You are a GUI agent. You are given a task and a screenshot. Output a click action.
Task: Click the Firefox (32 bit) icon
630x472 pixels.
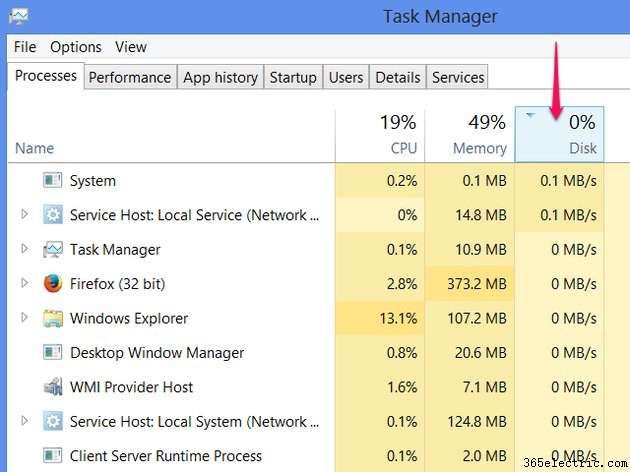[x=53, y=284]
